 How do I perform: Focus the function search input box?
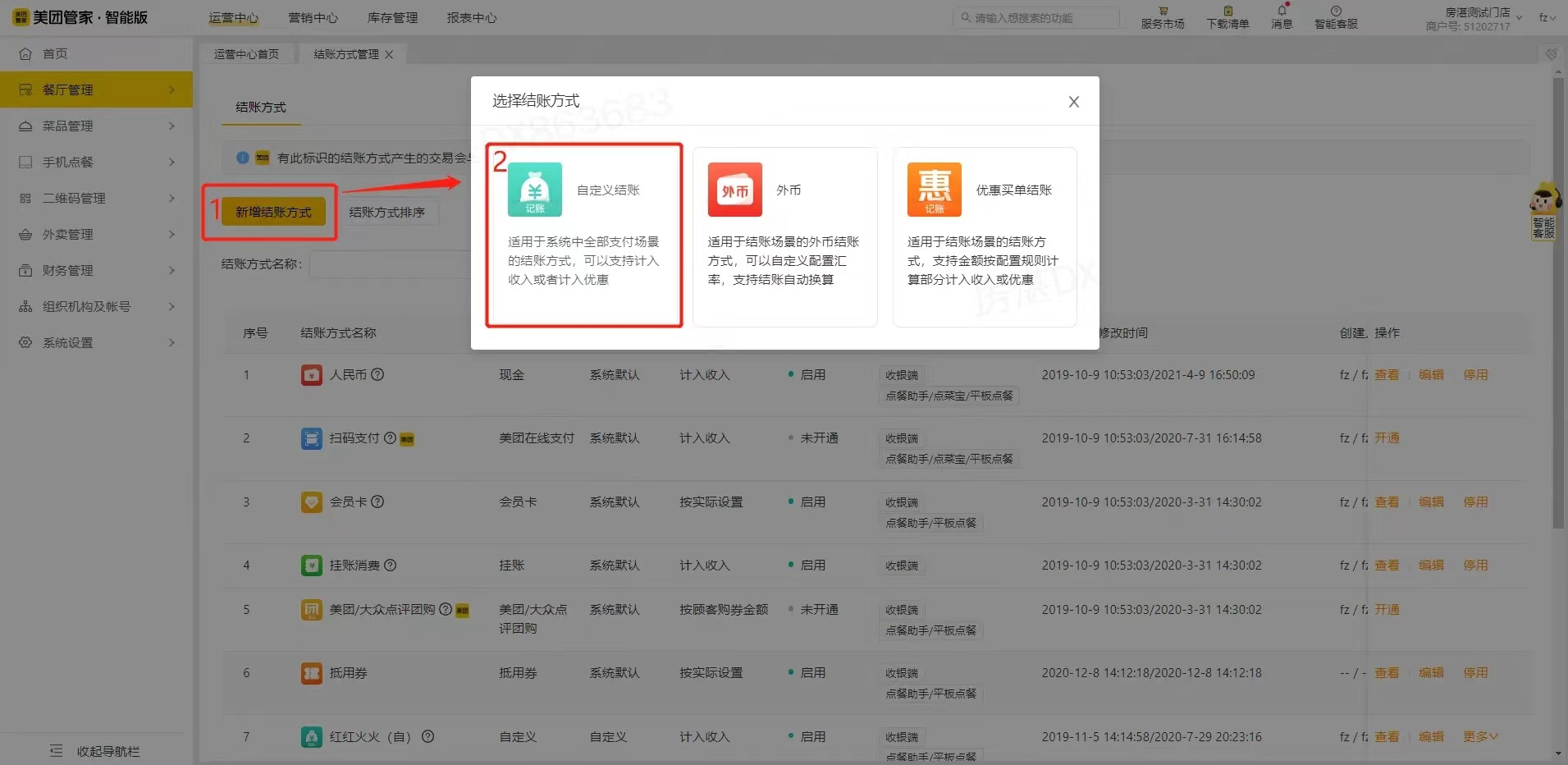tap(1042, 18)
